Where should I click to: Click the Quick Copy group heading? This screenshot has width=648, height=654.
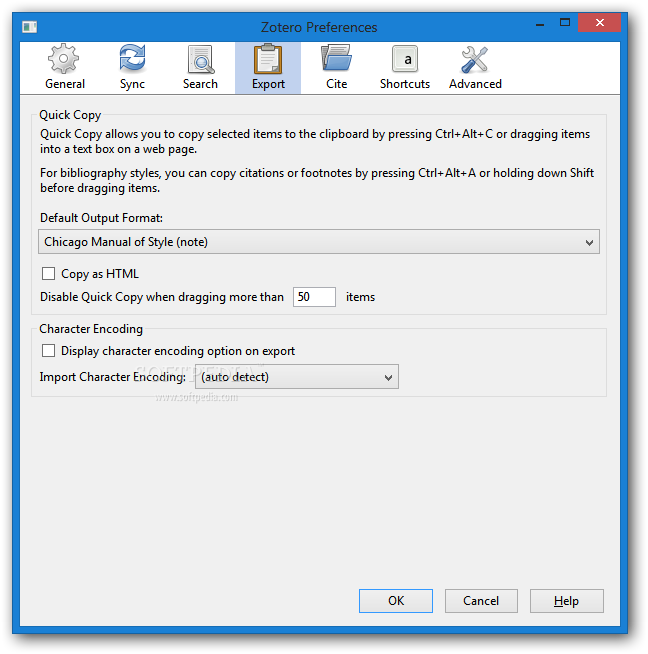pos(70,115)
